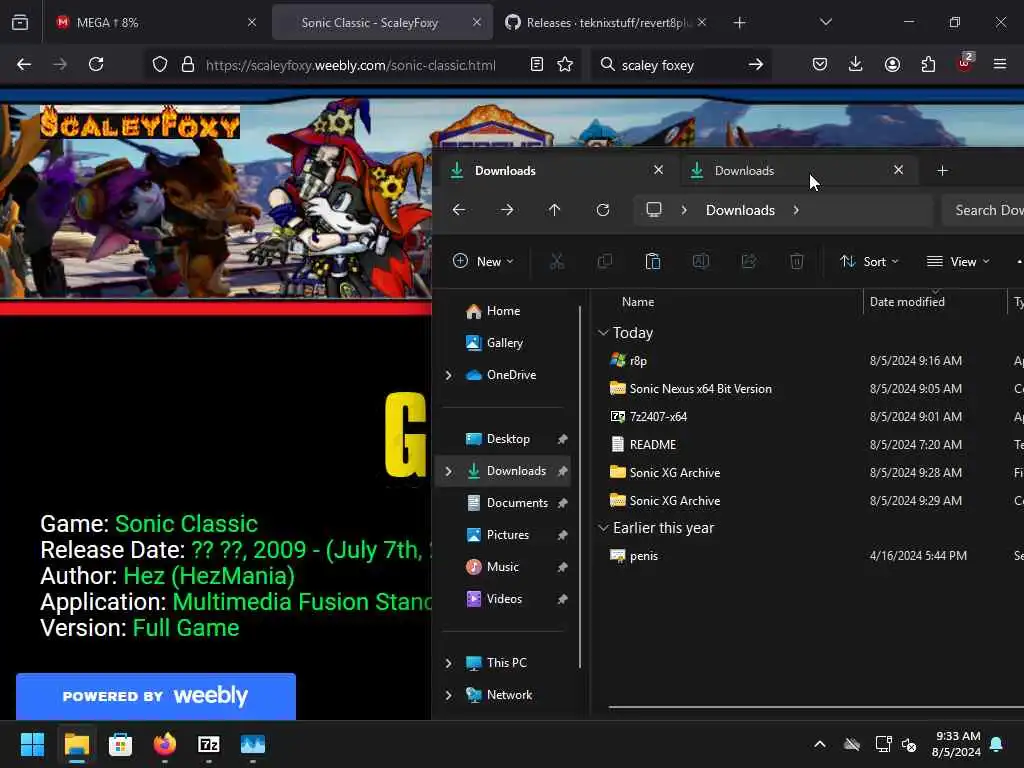The width and height of the screenshot is (1024, 768).
Task: Click the Search Downloads box
Action: (x=983, y=210)
